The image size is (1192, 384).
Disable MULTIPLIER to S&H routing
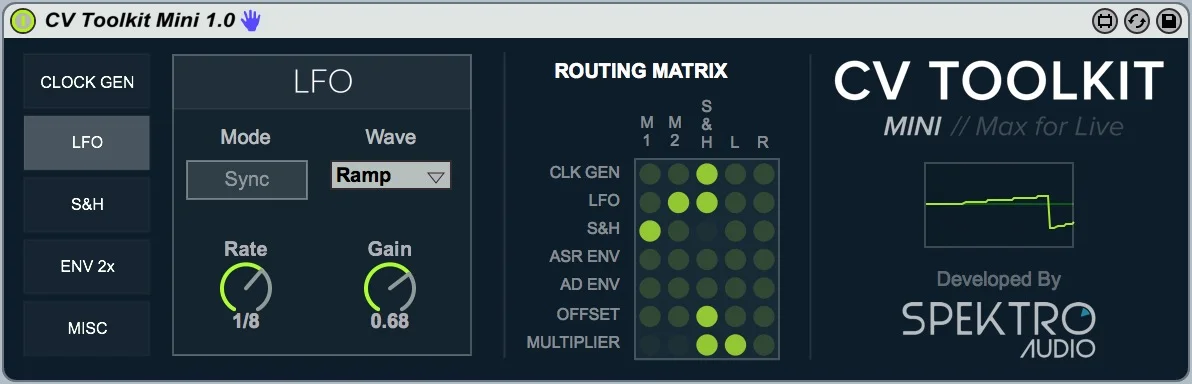click(707, 344)
